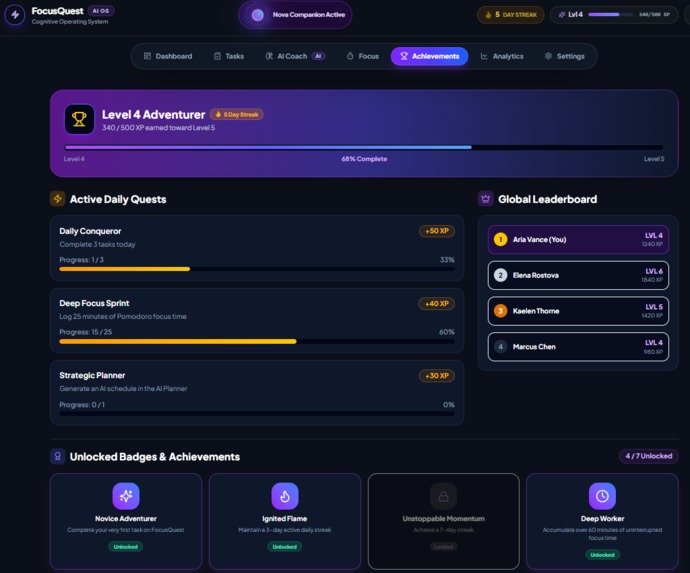The image size is (690, 573).
Task: Click the Unlocked label on Ignited Flame
Action: 285,547
